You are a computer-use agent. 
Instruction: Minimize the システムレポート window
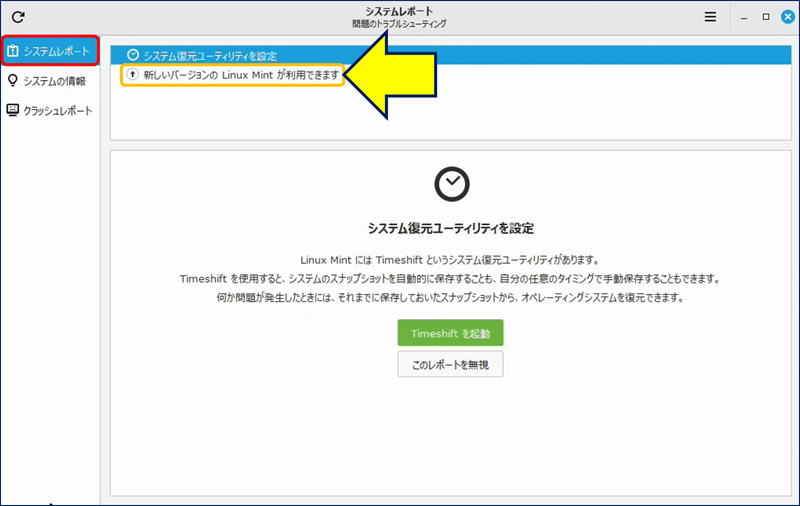(x=744, y=17)
